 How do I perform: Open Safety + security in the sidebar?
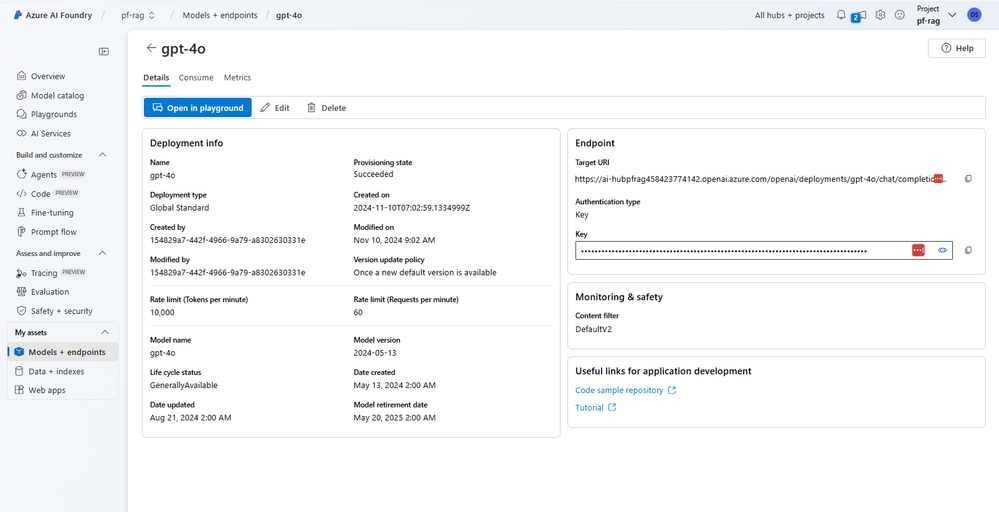pyautogui.click(x=62, y=311)
